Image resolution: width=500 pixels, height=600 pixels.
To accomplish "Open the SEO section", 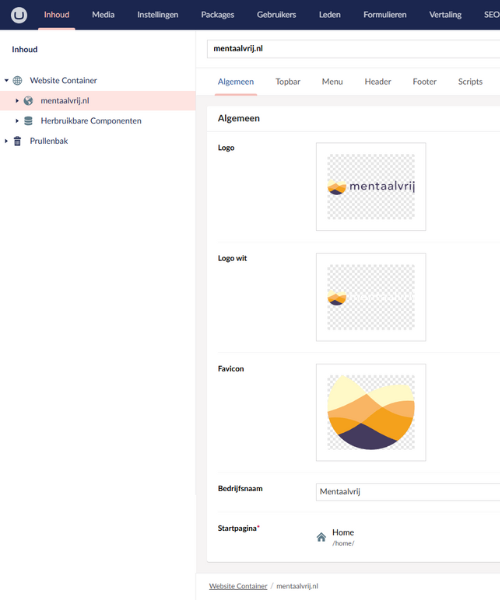I will click(491, 15).
